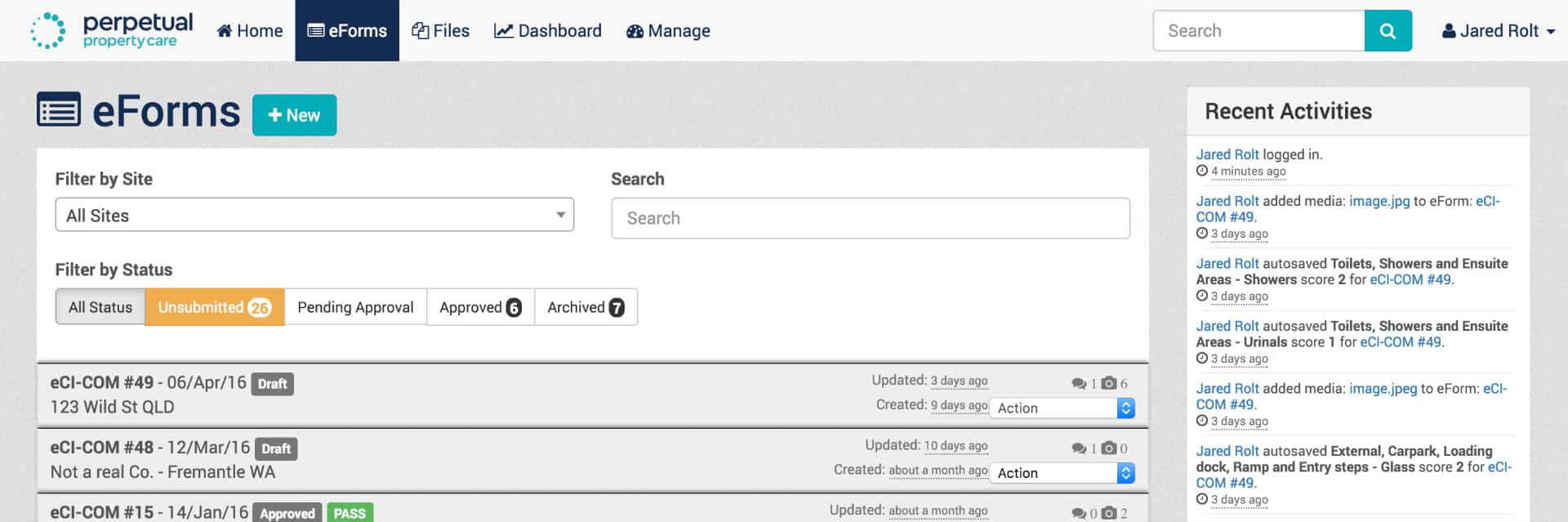Click clock icon beside '4 minutes ago'

click(x=1202, y=171)
